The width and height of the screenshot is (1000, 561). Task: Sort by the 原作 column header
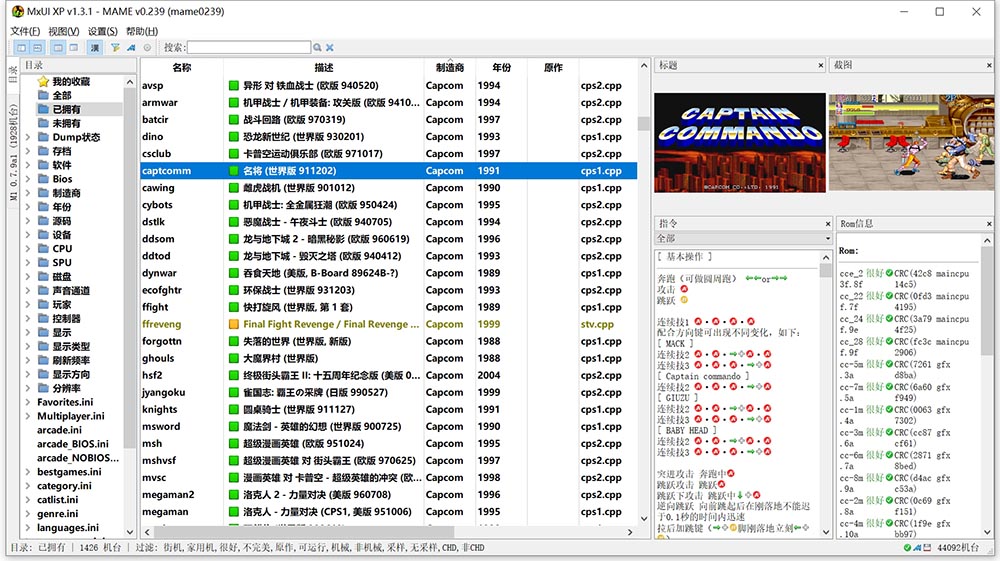click(x=553, y=68)
